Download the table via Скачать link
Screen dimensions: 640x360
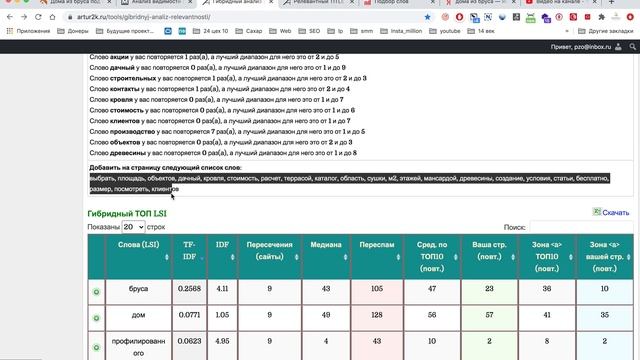616,212
